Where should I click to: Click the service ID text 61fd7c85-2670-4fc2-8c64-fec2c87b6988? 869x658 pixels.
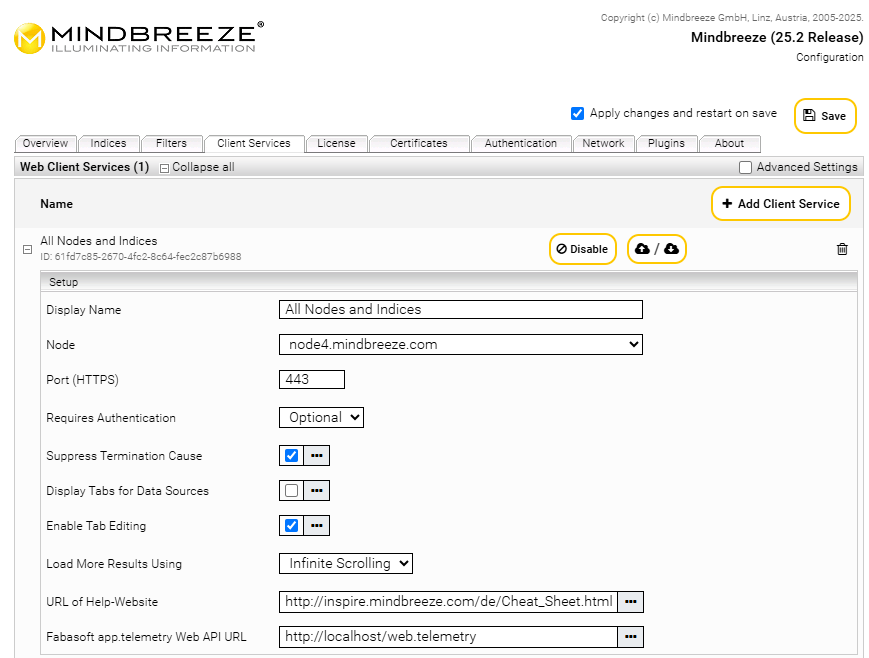point(141,257)
